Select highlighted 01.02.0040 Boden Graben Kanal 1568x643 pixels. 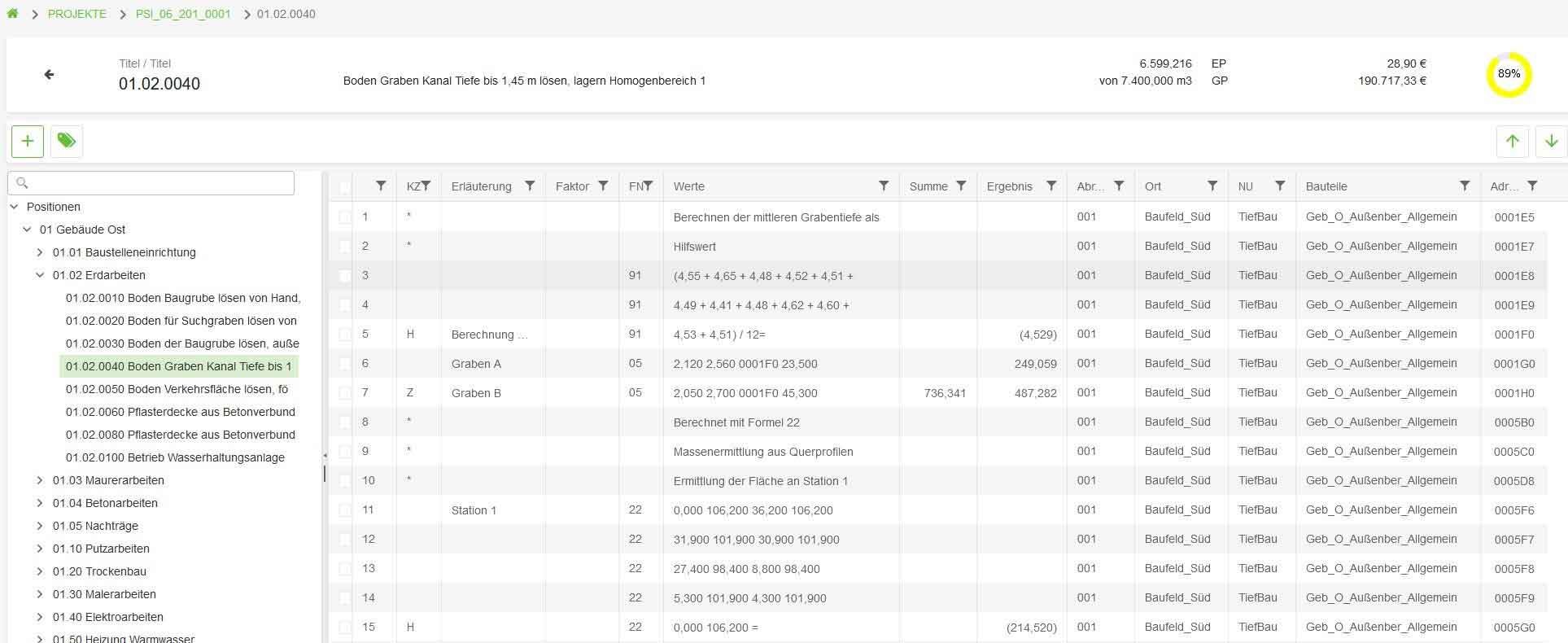point(179,366)
